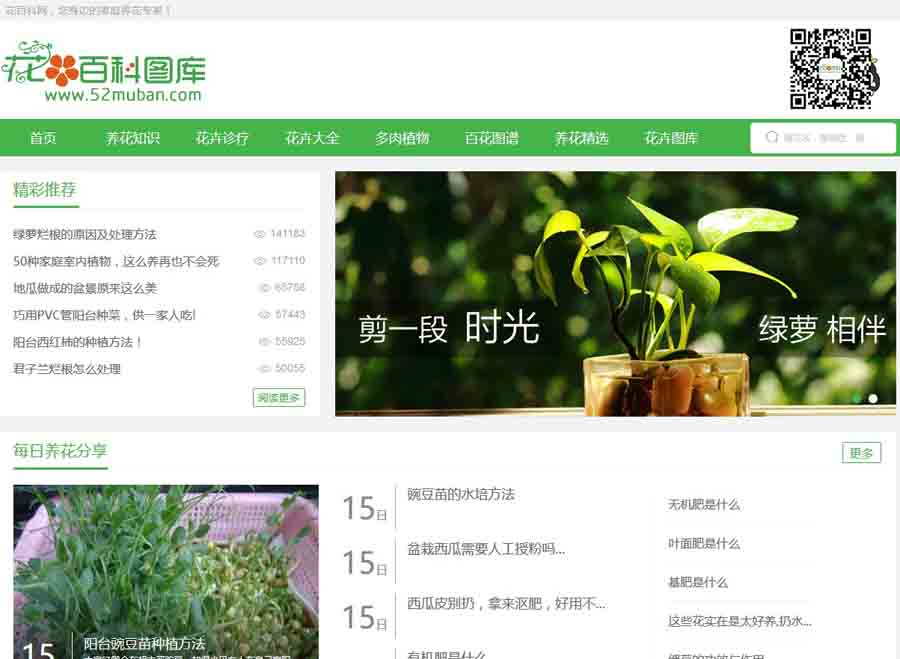The width and height of the screenshot is (900, 659).
Task: Go to the 养花精选 nav section
Action: coord(581,138)
